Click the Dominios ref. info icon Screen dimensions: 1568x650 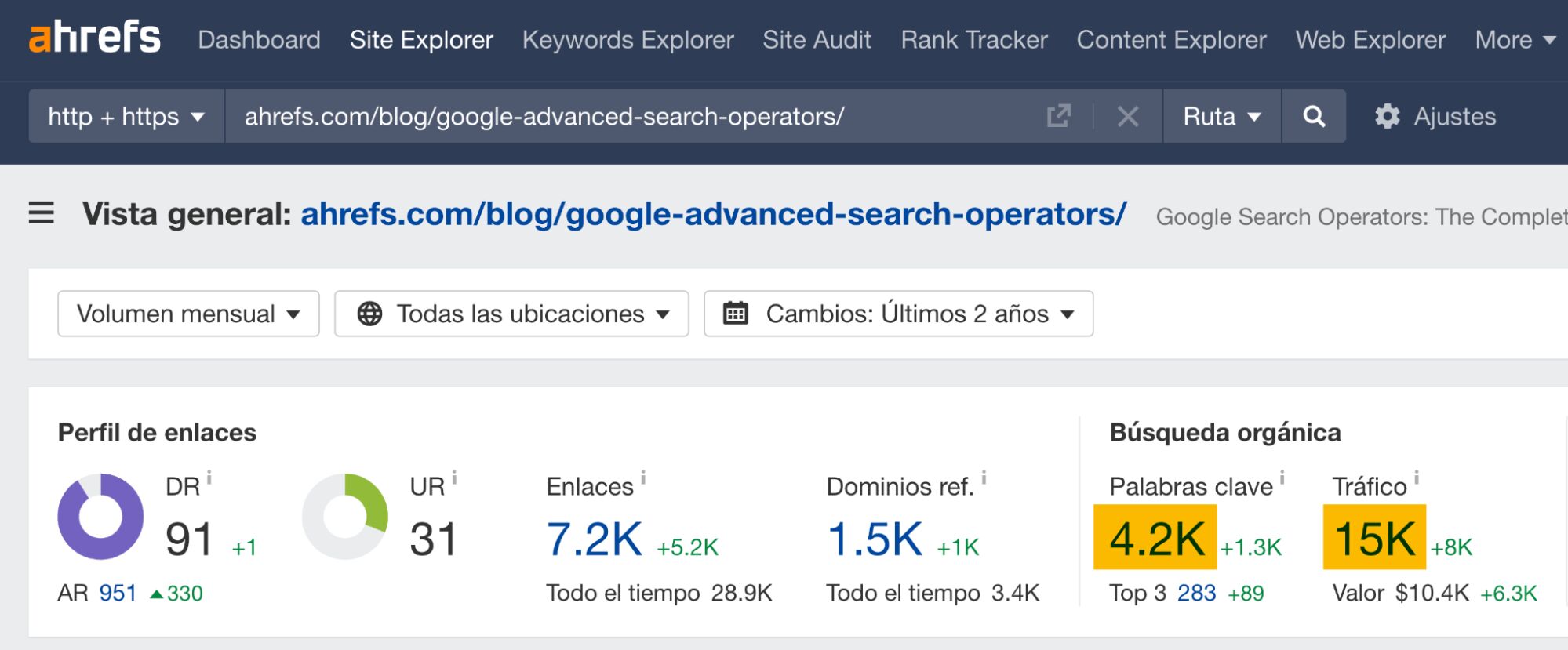coord(984,478)
